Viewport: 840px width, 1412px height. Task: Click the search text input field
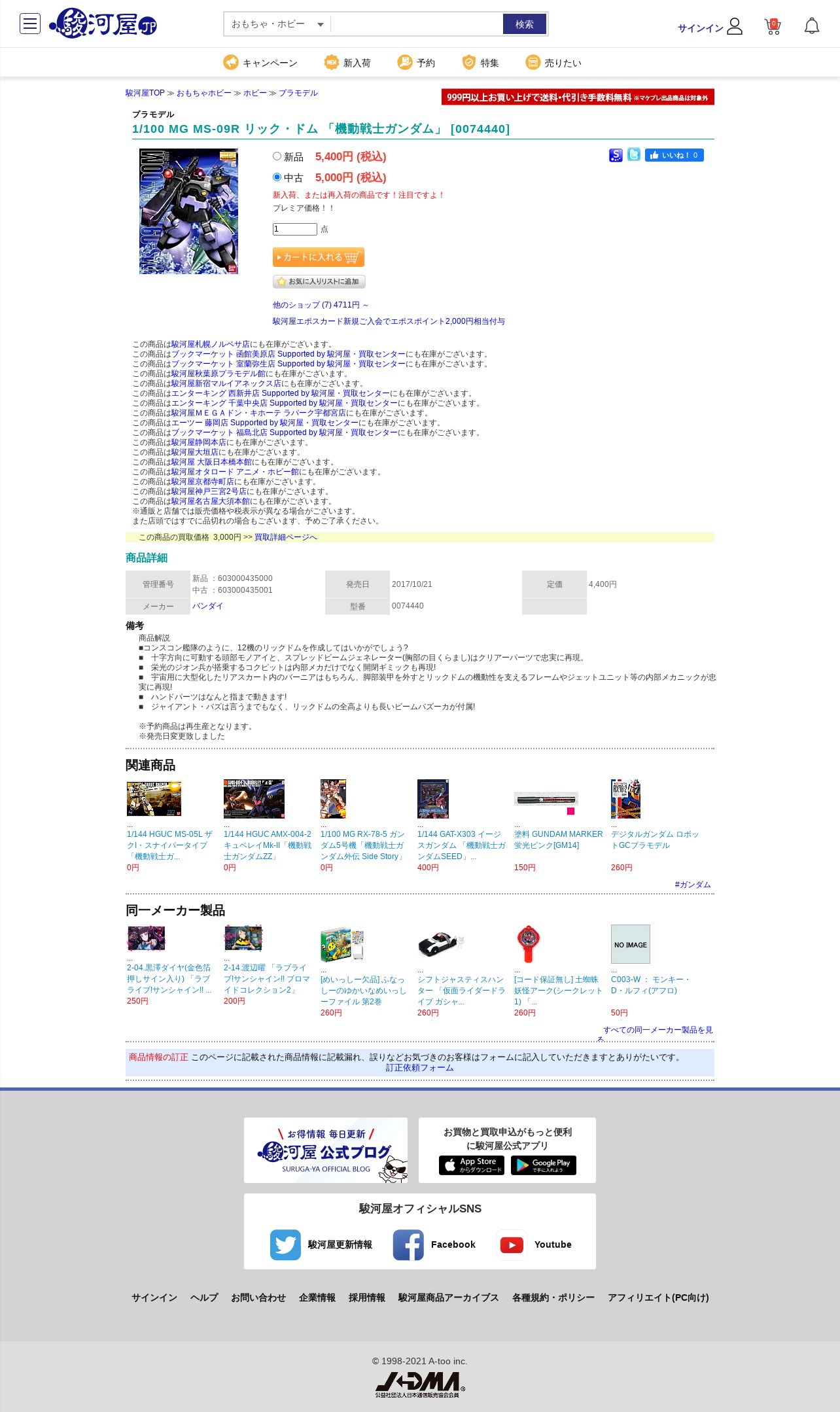click(417, 24)
